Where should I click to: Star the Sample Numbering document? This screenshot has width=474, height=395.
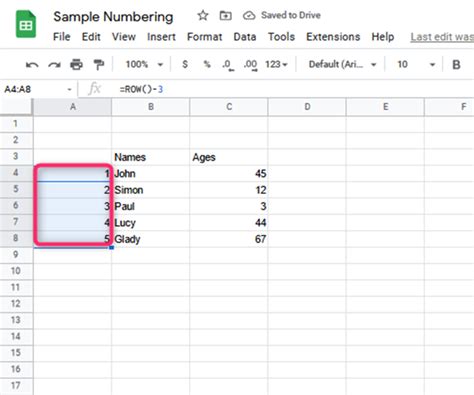click(203, 15)
